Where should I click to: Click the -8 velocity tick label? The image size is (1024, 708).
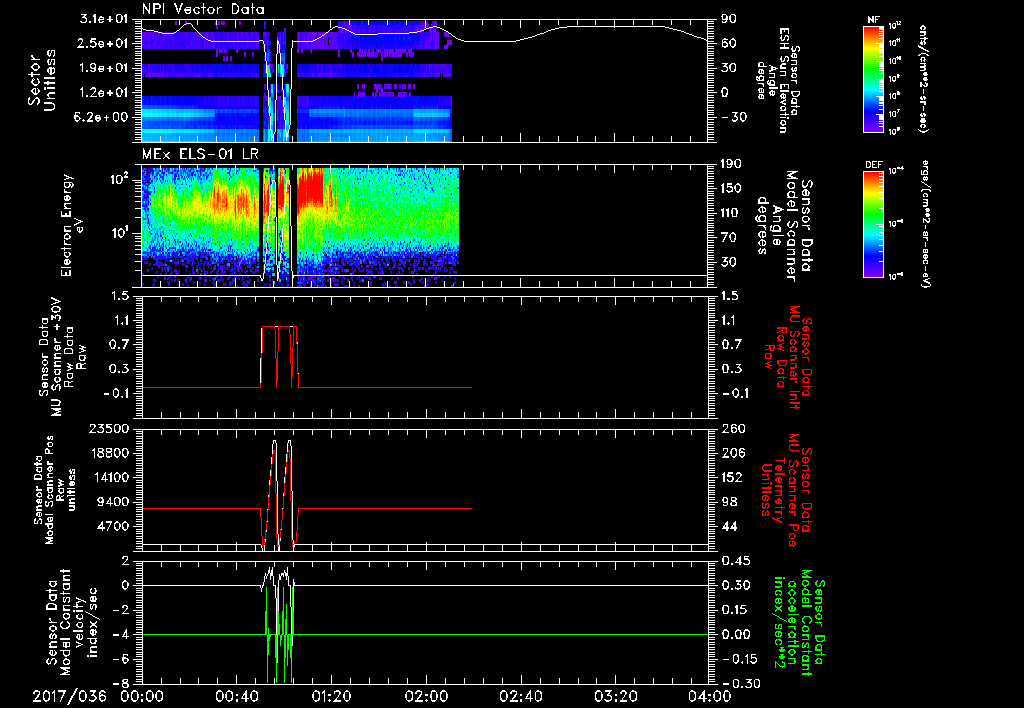122,683
